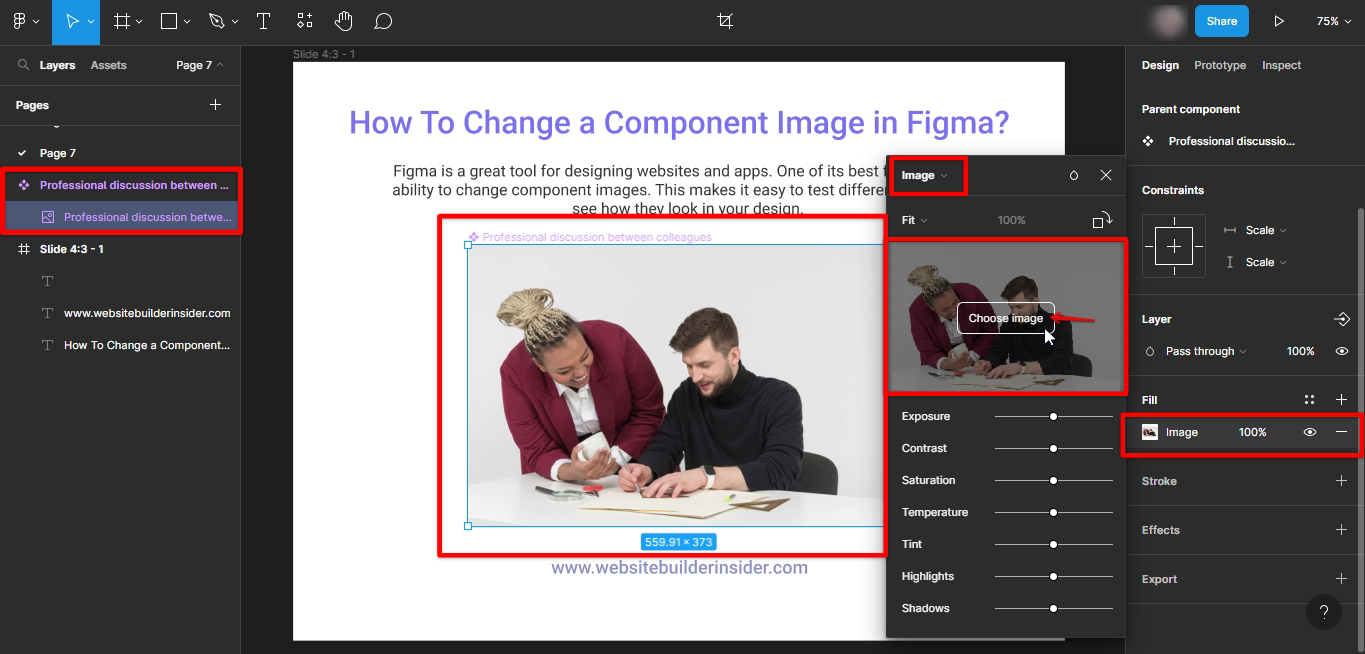The height and width of the screenshot is (654, 1365).
Task: Click the Present play icon
Action: pos(1278,21)
